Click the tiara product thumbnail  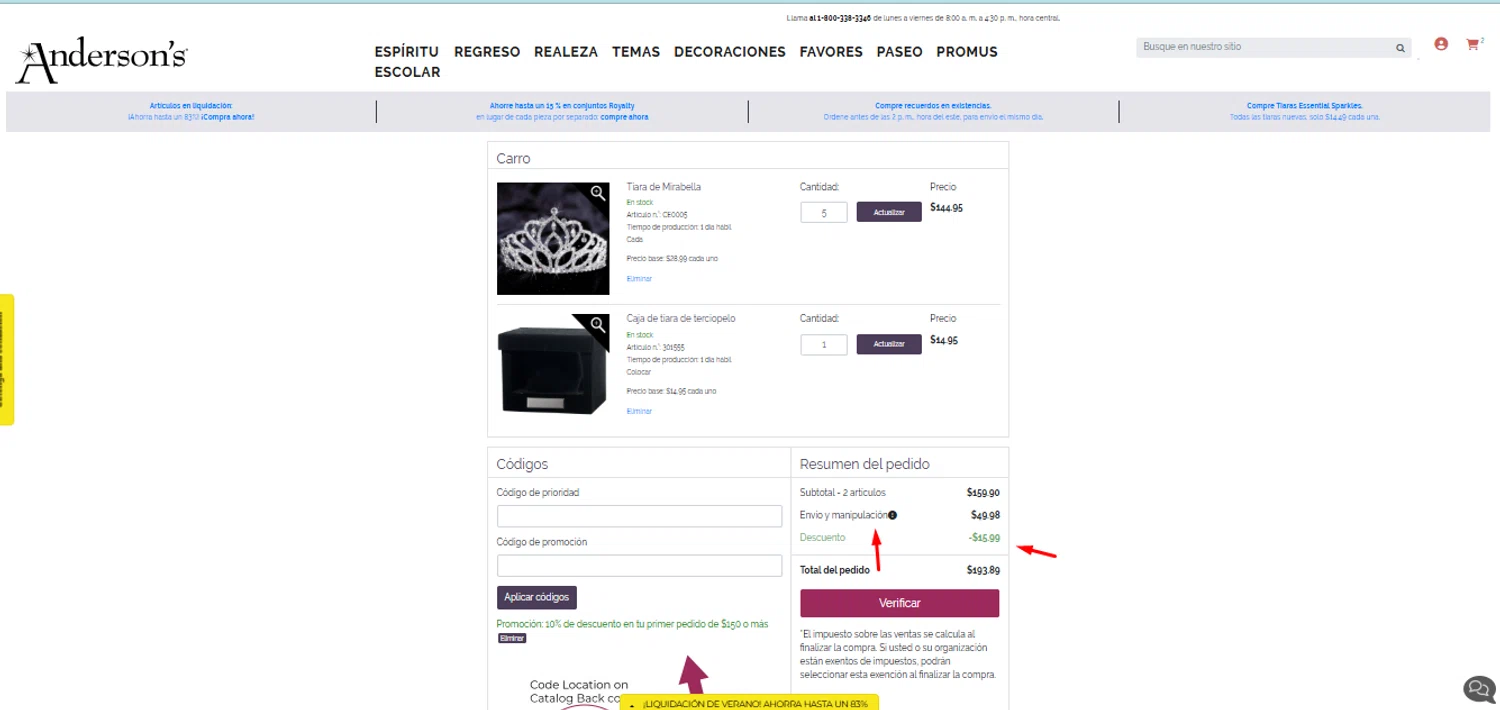pos(553,239)
